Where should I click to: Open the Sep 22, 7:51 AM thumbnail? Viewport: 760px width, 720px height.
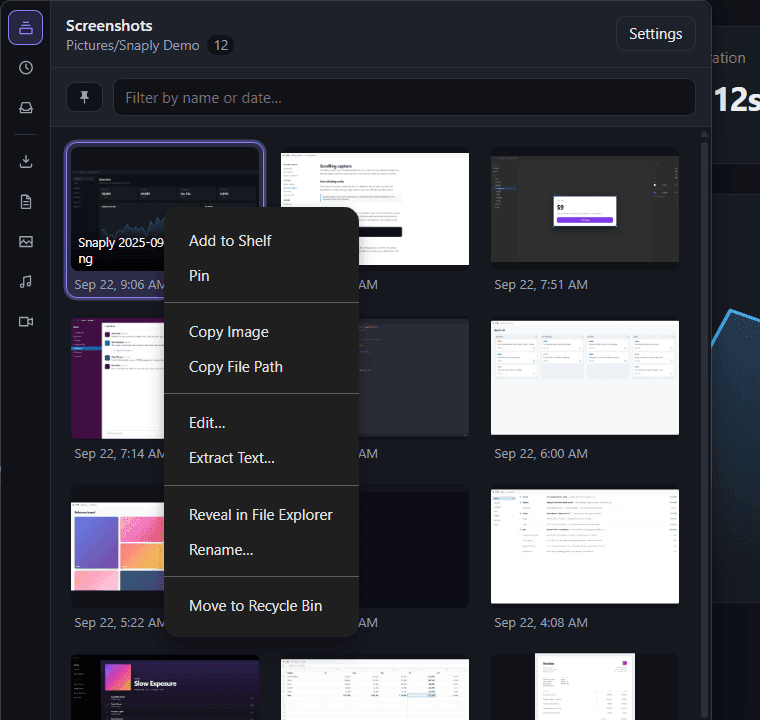585,208
